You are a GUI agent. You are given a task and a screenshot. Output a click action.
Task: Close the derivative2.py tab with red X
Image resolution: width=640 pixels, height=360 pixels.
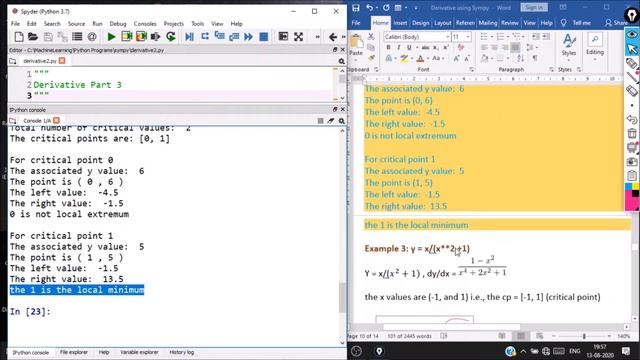point(62,61)
